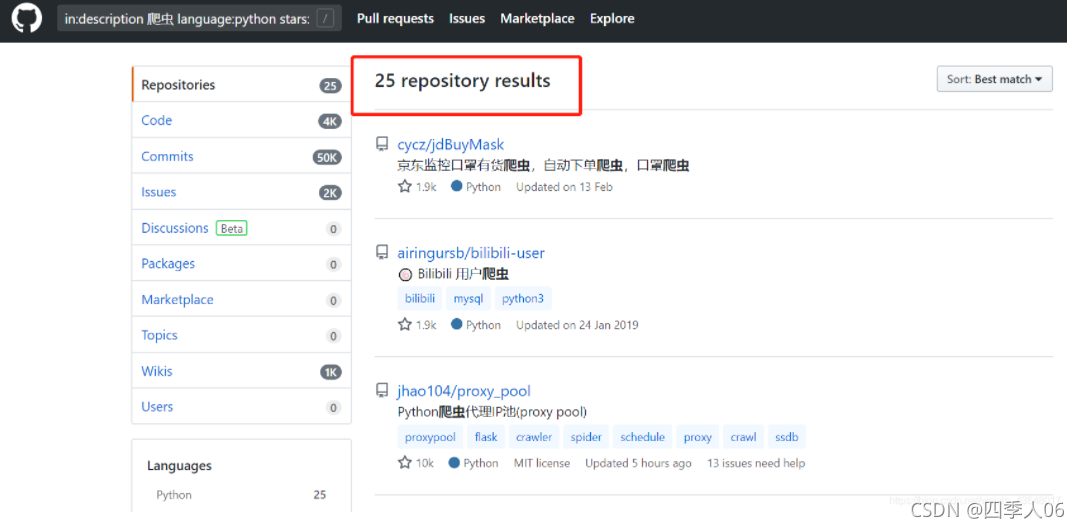Screen dimensions: 1080x528
Task: Select the Users results filter
Action: (x=241, y=407)
